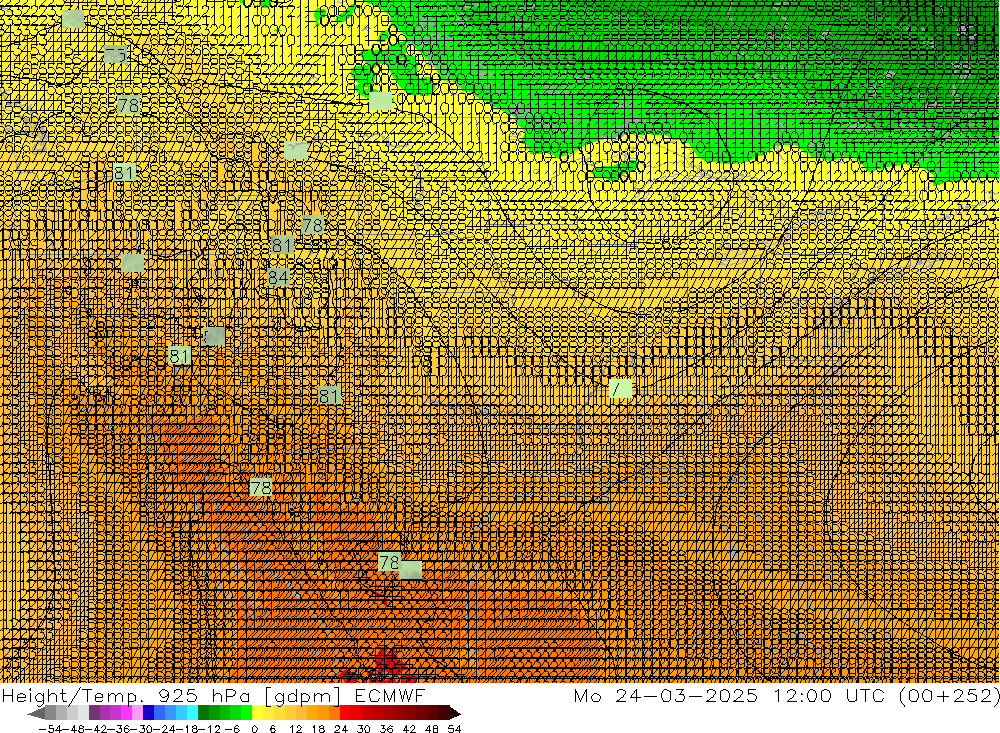
Task: Select the bright red swatch above 24
Action: pos(345,713)
